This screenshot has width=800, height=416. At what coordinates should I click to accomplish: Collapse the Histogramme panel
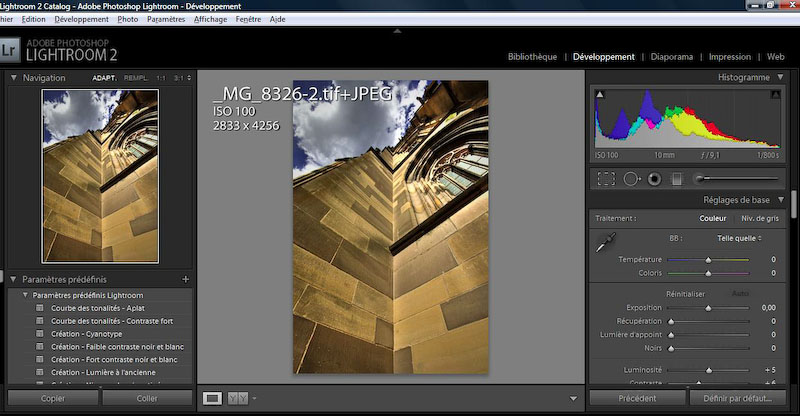781,77
